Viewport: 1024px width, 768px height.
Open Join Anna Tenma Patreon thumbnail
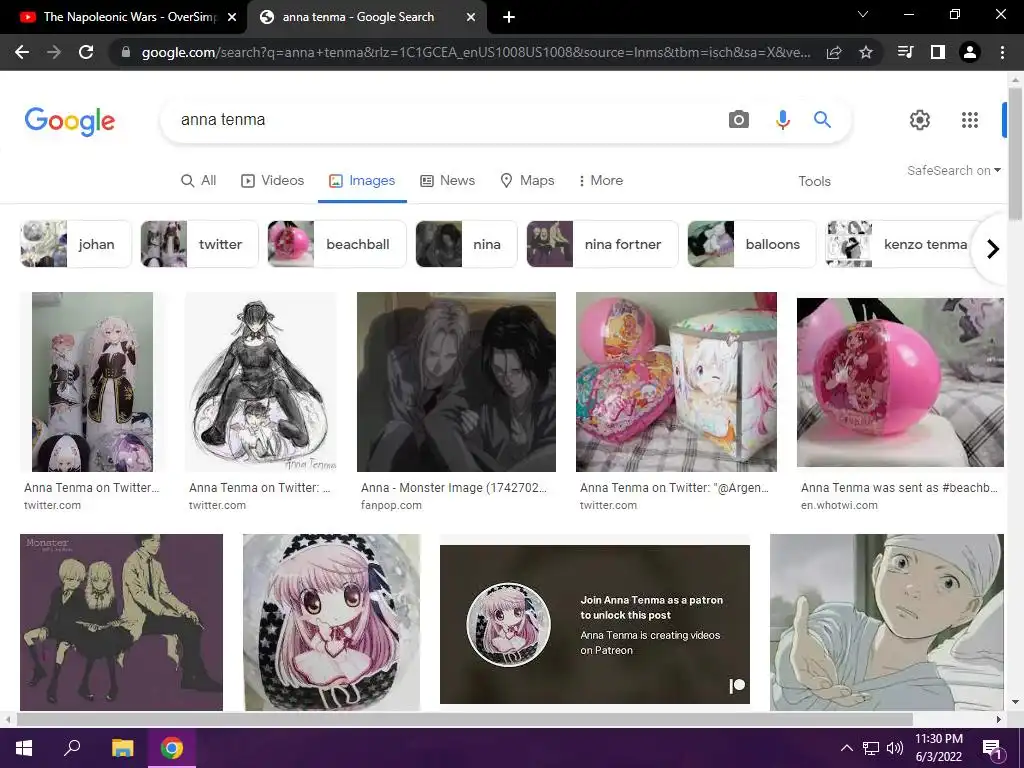click(x=594, y=624)
